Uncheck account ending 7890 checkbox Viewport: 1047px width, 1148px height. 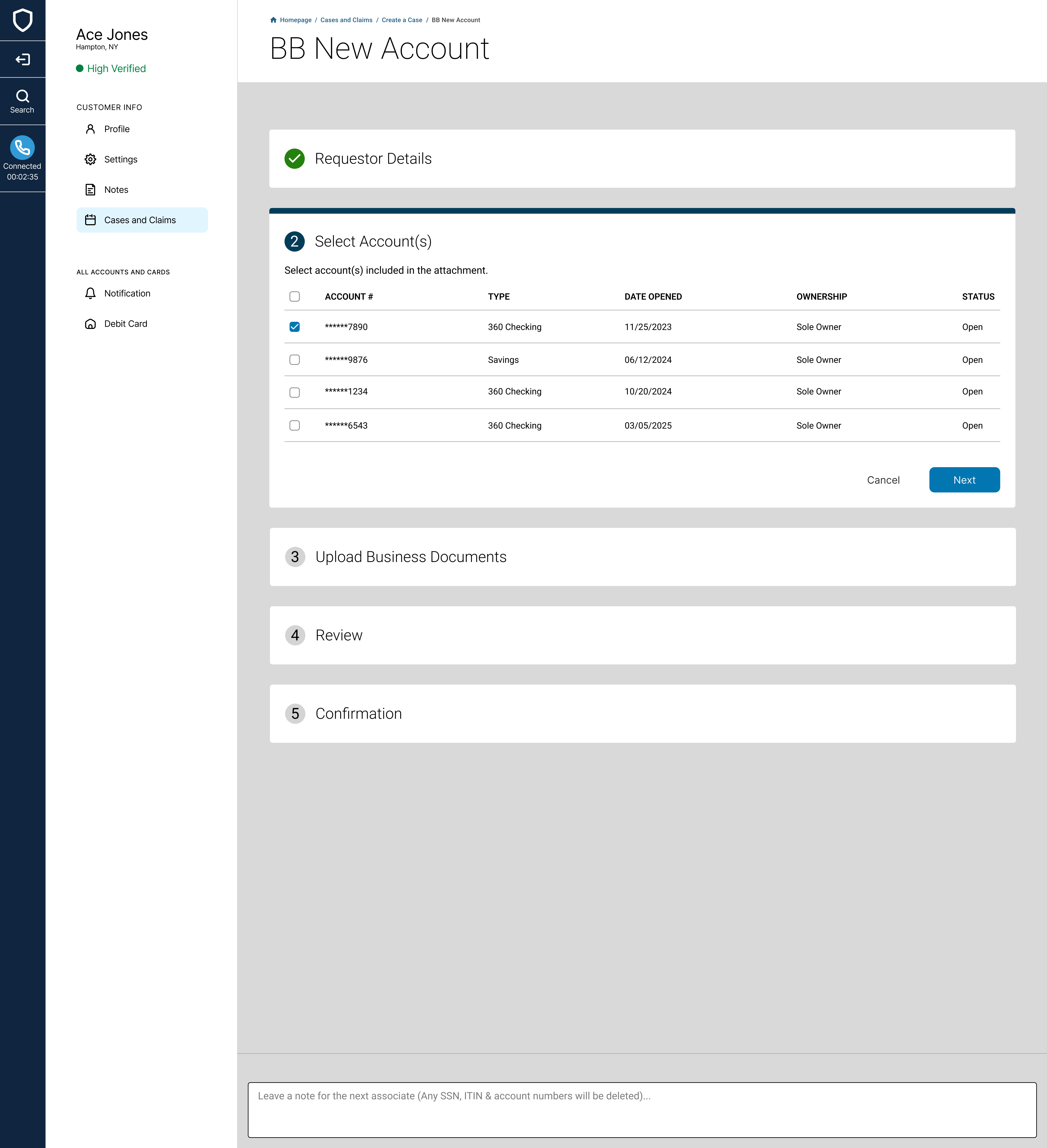pyautogui.click(x=294, y=327)
